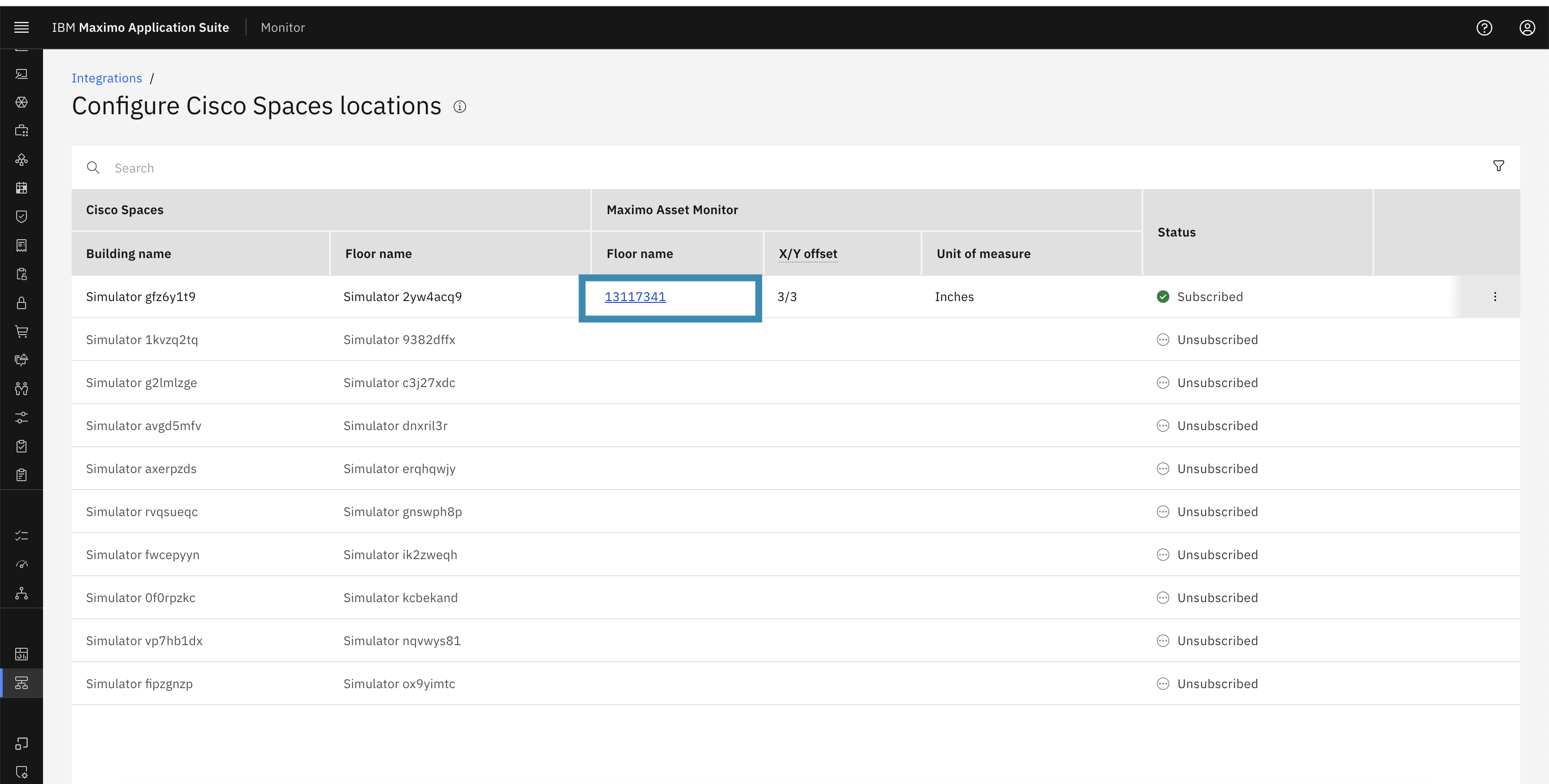
Task: Click Unsubscribed status for Simulator 1kvzq2tq
Action: [x=1207, y=340]
